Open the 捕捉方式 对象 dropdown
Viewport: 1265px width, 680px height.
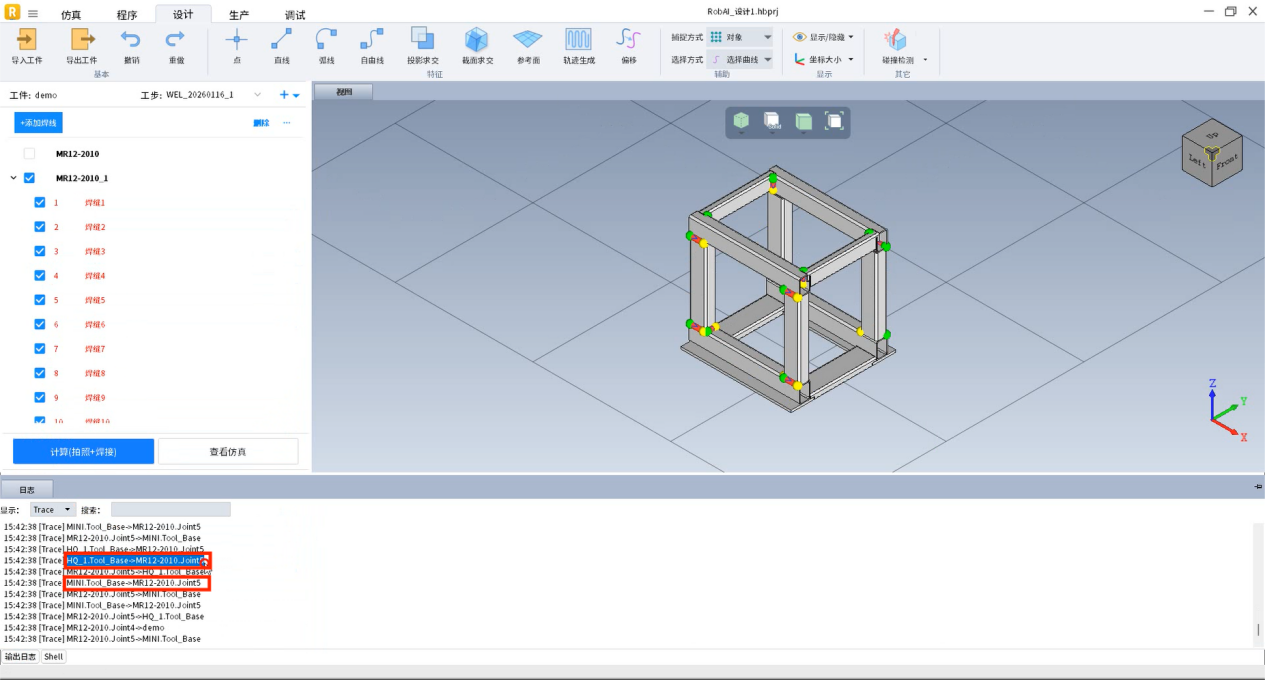740,37
